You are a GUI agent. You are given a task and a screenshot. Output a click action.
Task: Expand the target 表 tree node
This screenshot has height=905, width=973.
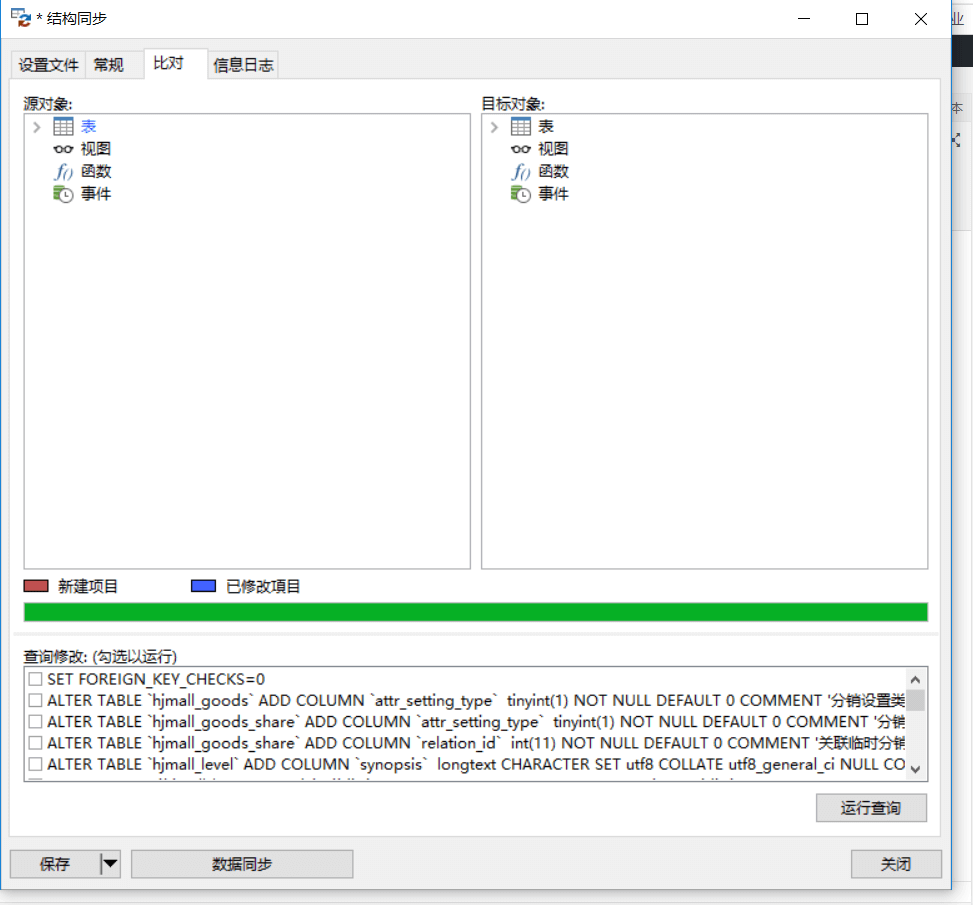494,127
